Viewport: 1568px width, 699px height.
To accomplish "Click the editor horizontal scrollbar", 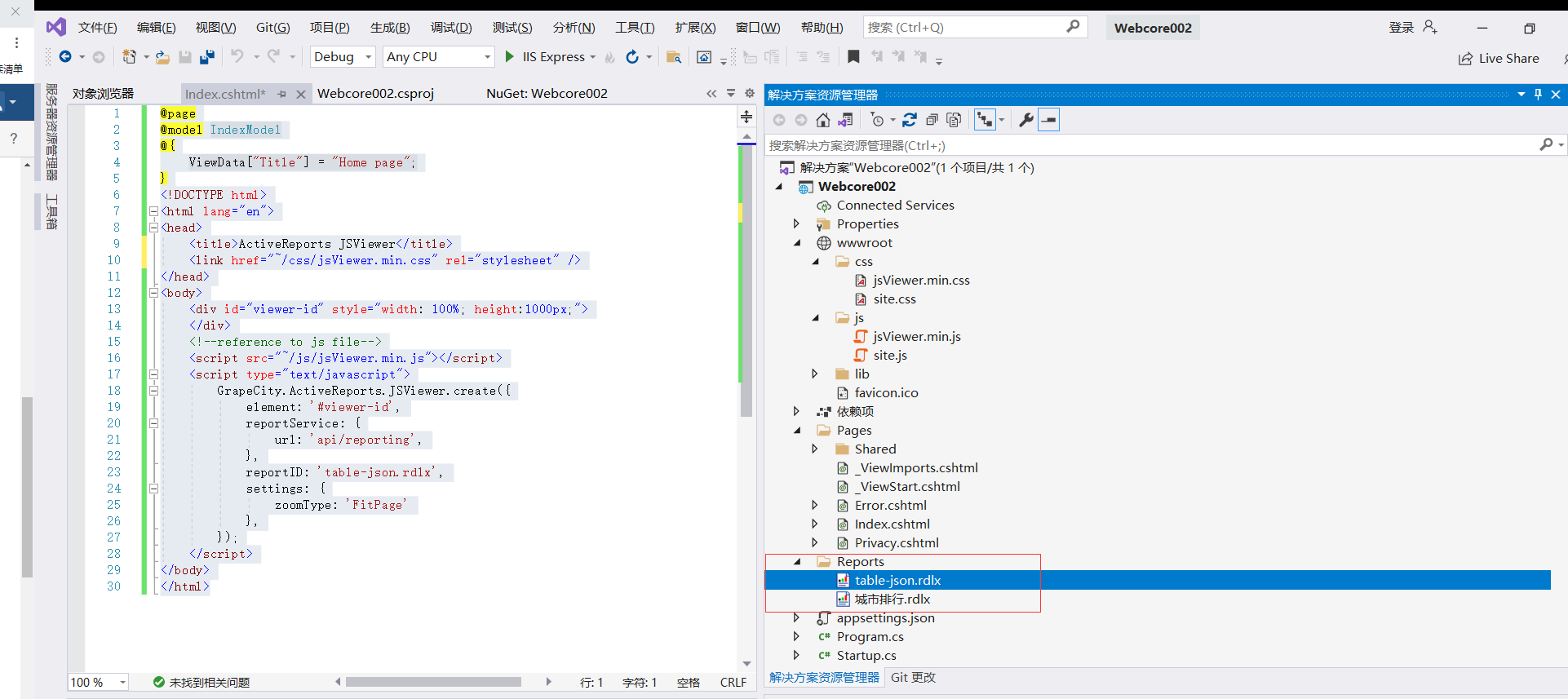I will pos(433,682).
